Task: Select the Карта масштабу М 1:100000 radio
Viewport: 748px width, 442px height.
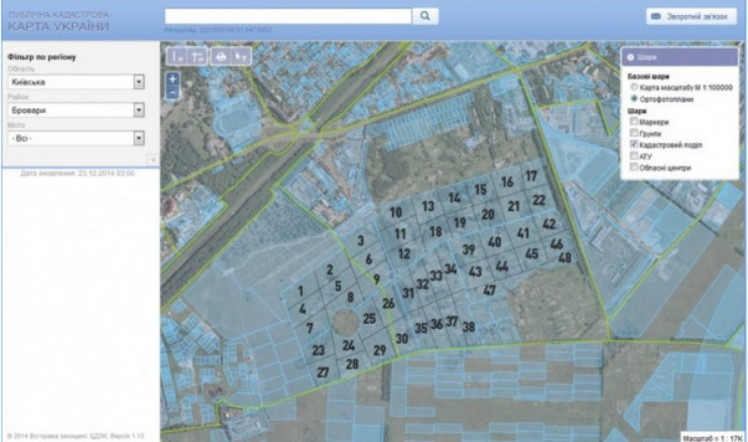Action: 634,88
